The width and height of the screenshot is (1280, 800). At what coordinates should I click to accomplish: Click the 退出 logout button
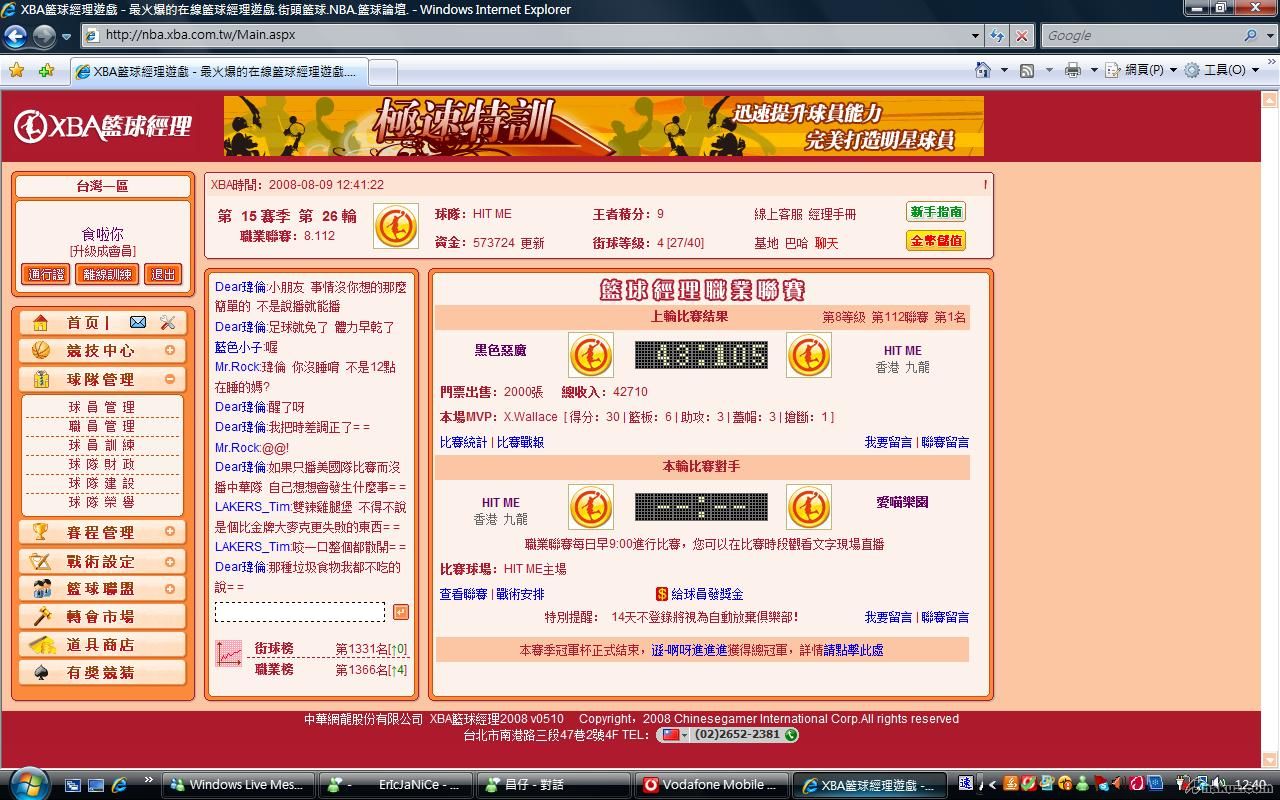163,274
